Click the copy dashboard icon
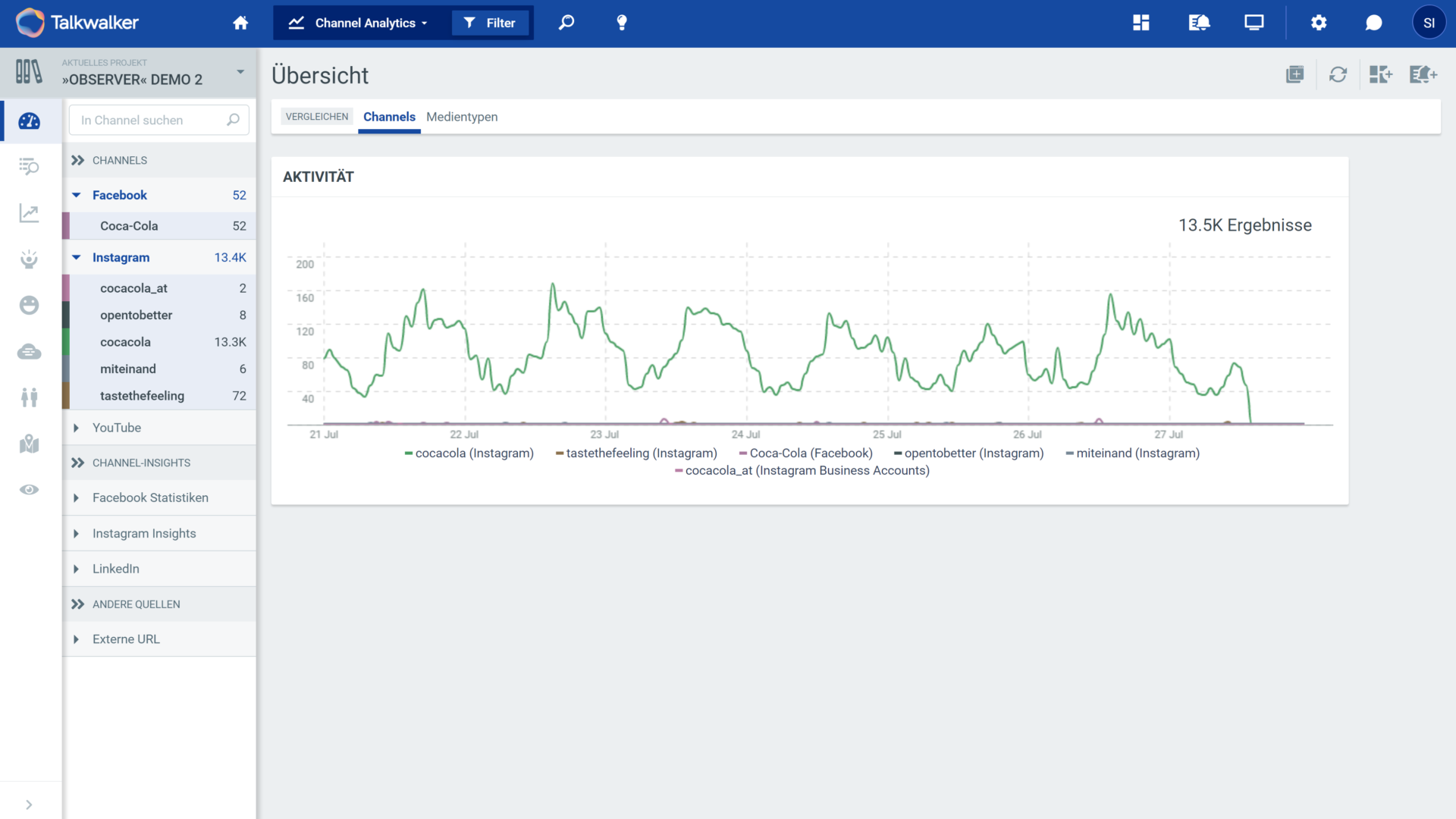The width and height of the screenshot is (1456, 819). click(1295, 74)
